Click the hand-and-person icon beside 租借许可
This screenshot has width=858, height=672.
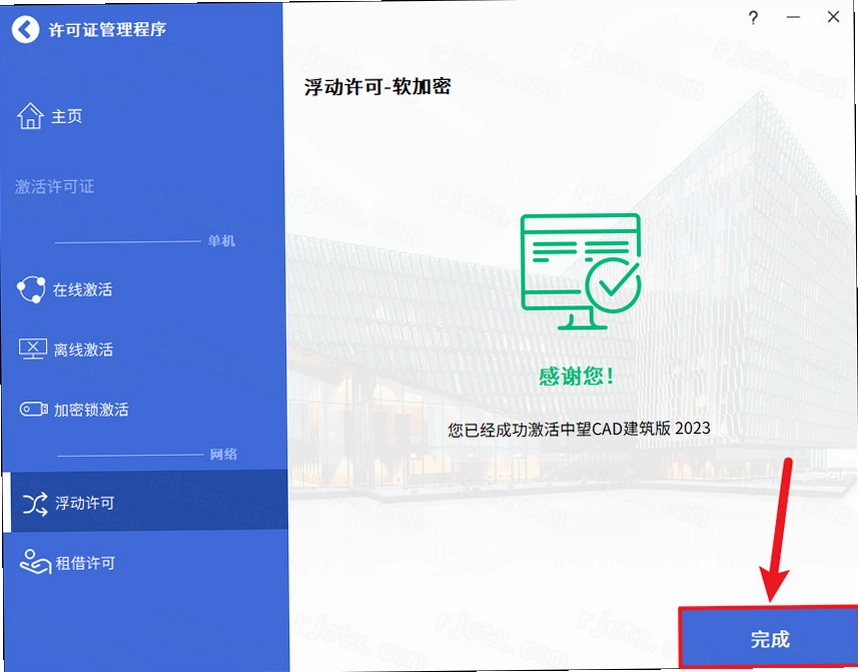click(x=35, y=561)
